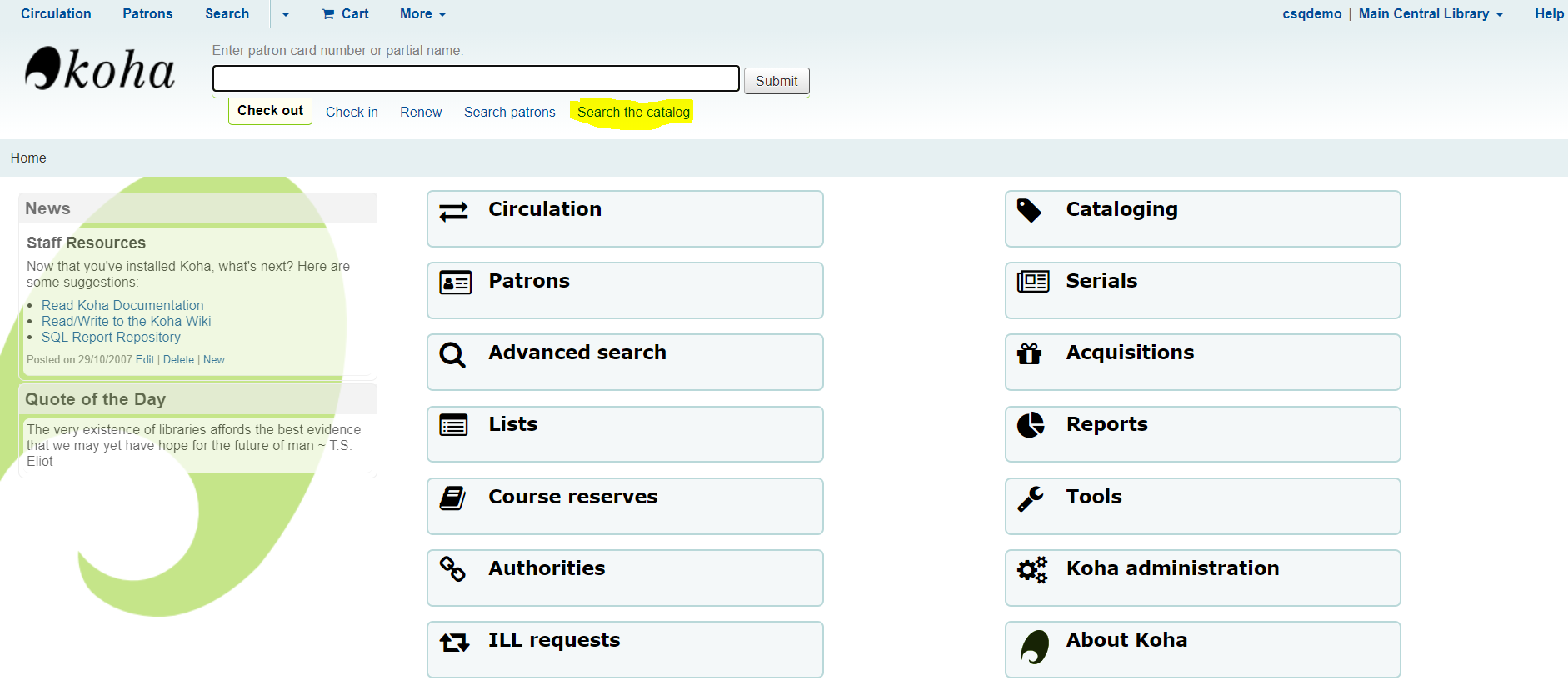
Task: Open the Circulation module label
Action: coord(545,209)
